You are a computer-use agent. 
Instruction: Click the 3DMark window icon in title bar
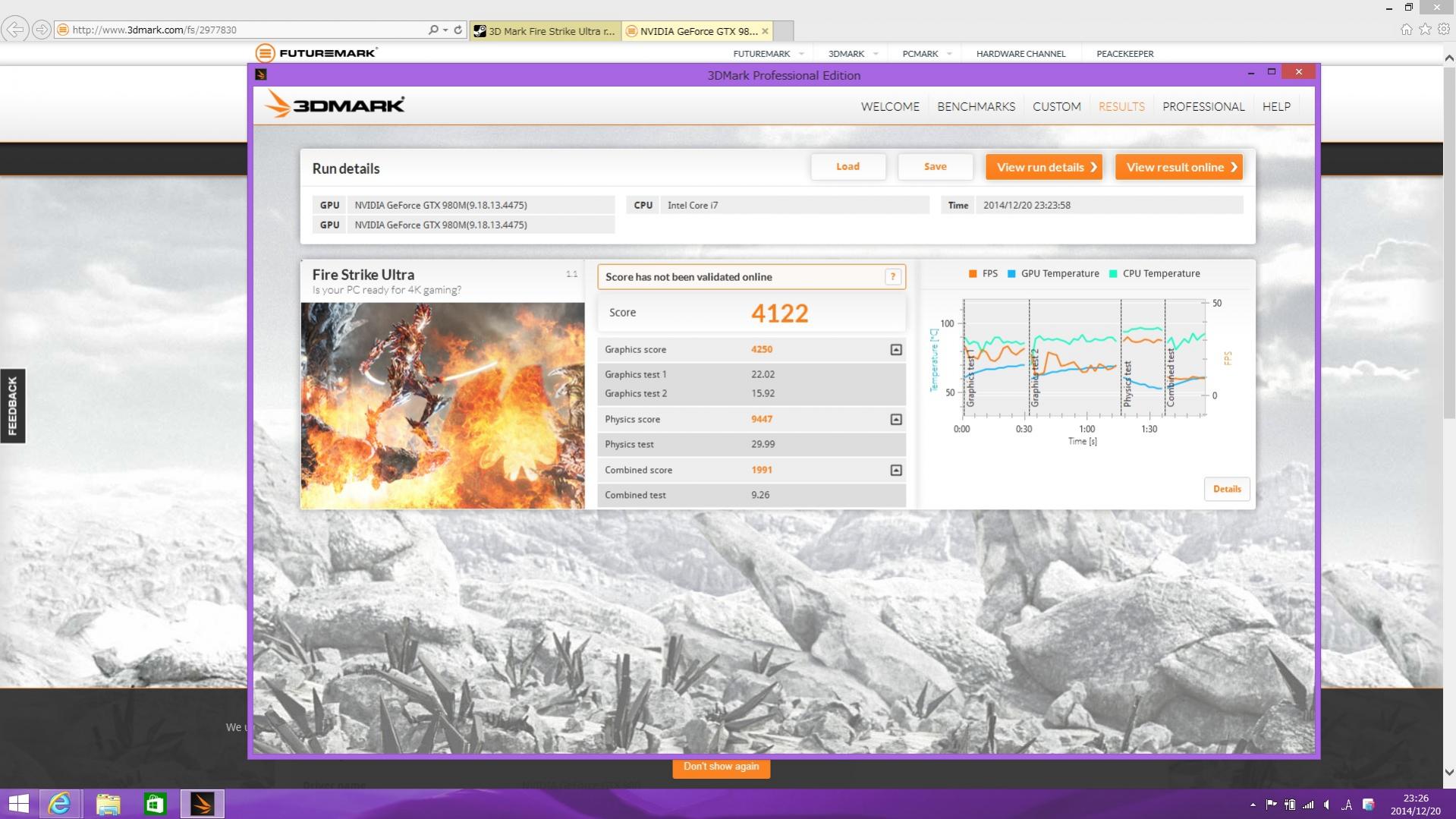tap(261, 74)
